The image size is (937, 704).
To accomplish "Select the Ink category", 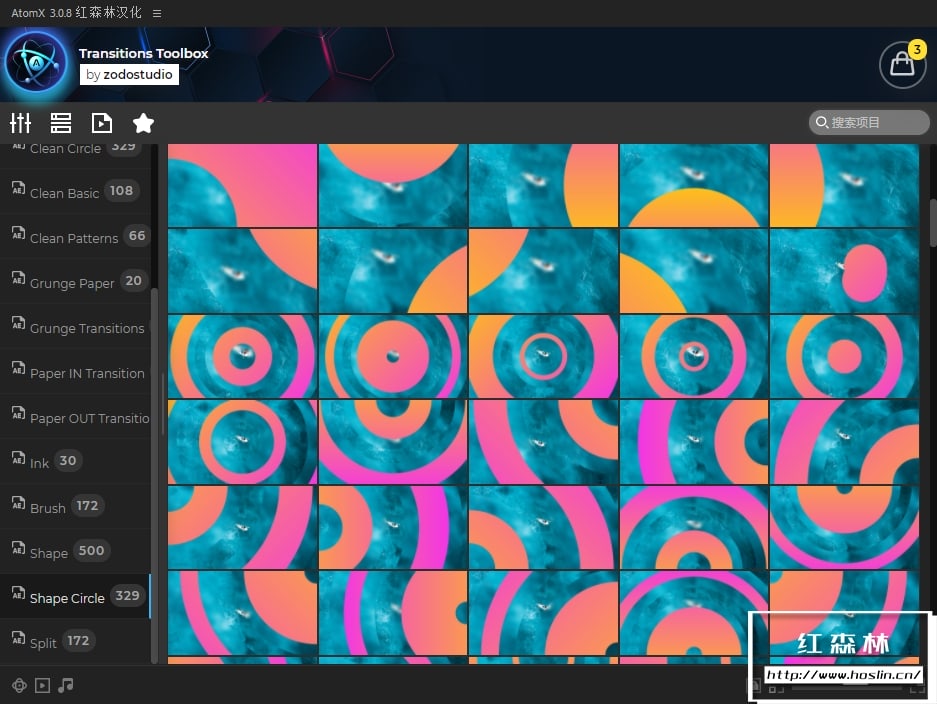I will (x=75, y=461).
